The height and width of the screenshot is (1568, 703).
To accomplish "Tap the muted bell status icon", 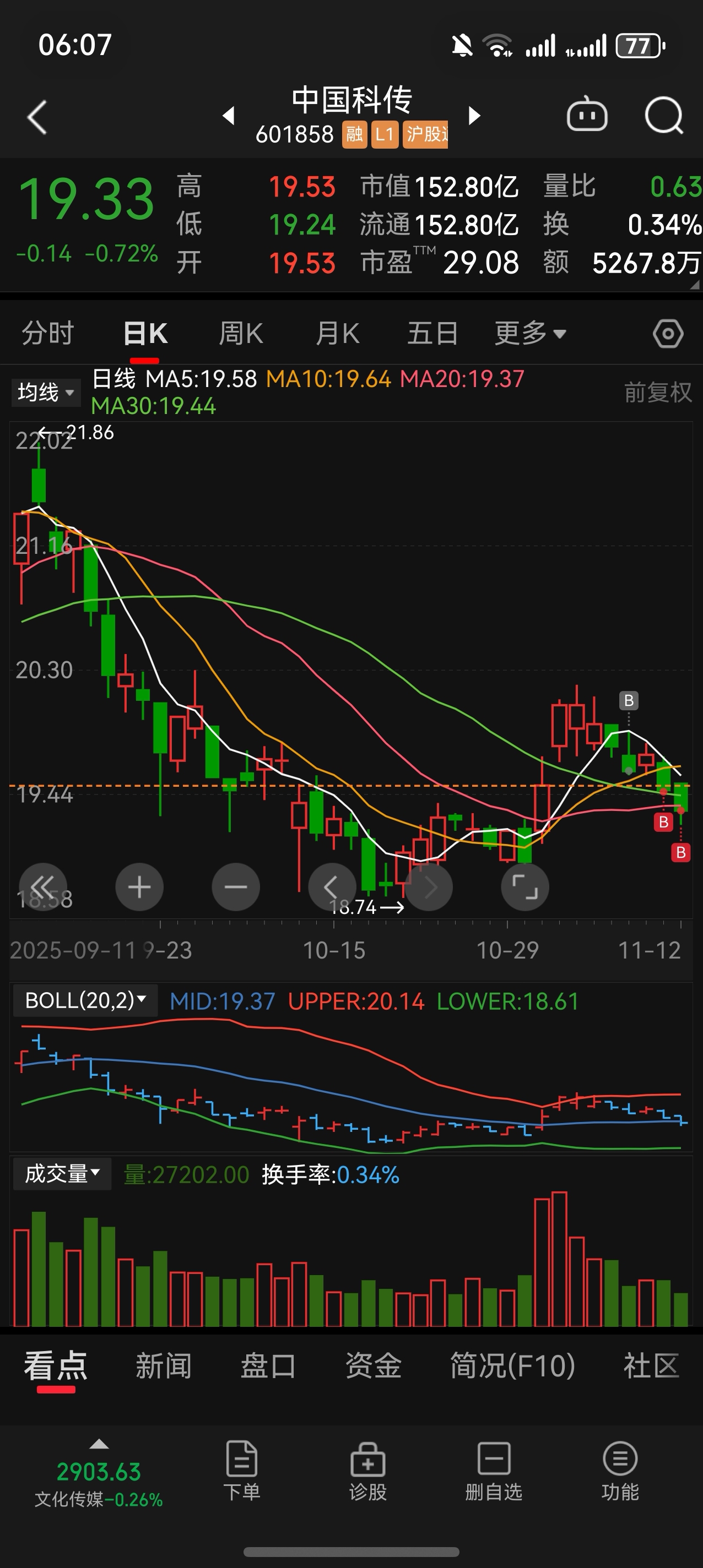I will [462, 46].
